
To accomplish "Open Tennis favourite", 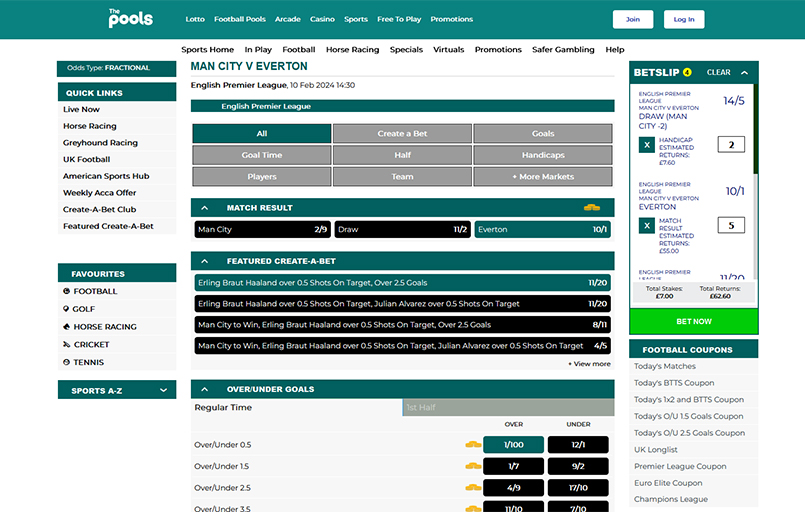I will pos(83,362).
